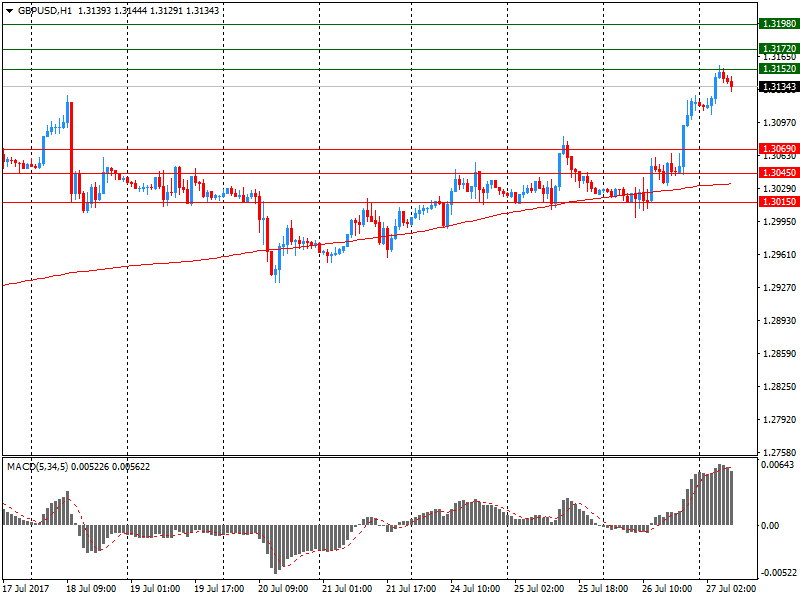This screenshot has width=800, height=600.
Task: Select the green horizontal line at 1.31980
Action: click(x=380, y=24)
